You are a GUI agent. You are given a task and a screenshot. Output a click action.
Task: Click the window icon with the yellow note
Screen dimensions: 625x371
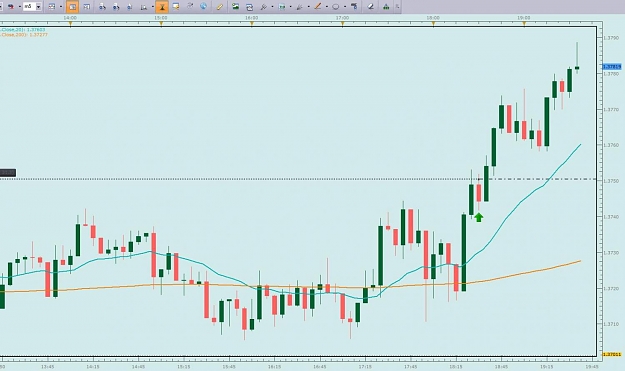pyautogui.click(x=176, y=6)
